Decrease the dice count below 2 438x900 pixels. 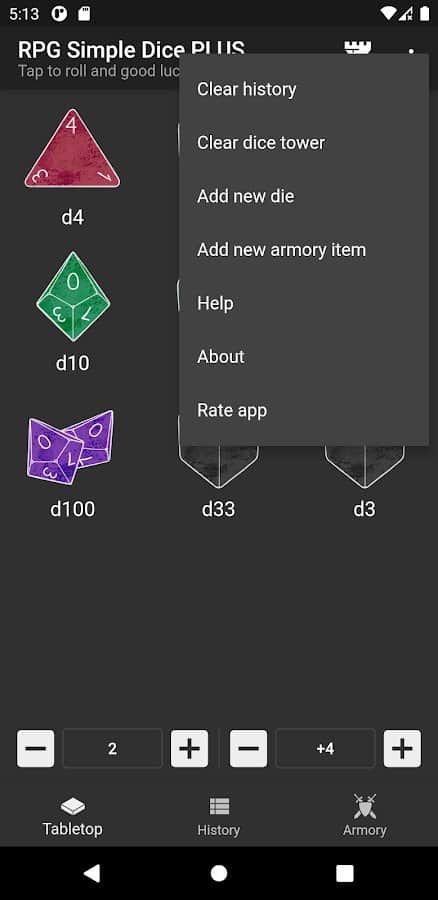tap(36, 748)
